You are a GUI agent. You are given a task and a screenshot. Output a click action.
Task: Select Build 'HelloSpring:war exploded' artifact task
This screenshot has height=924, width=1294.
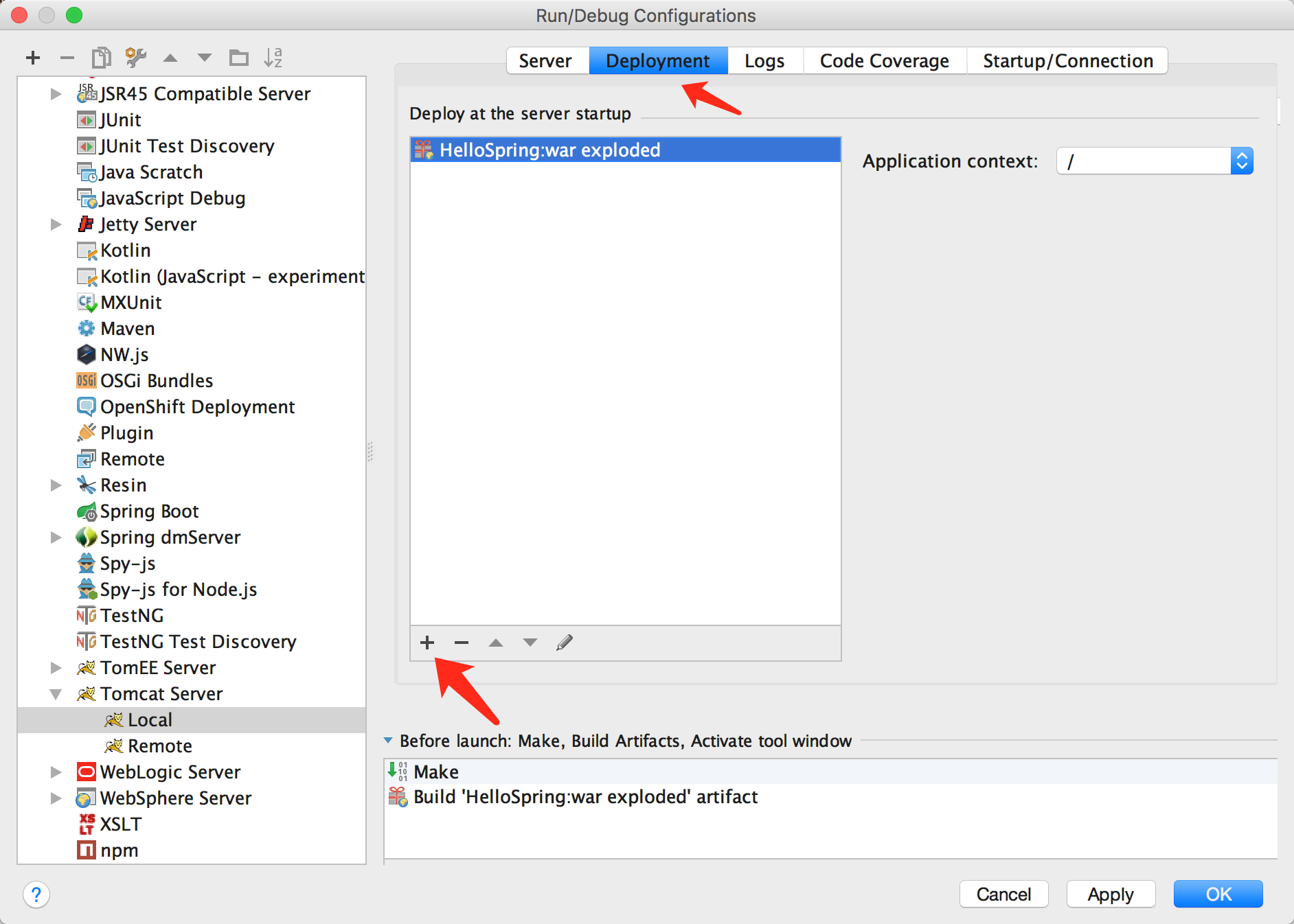point(830,797)
